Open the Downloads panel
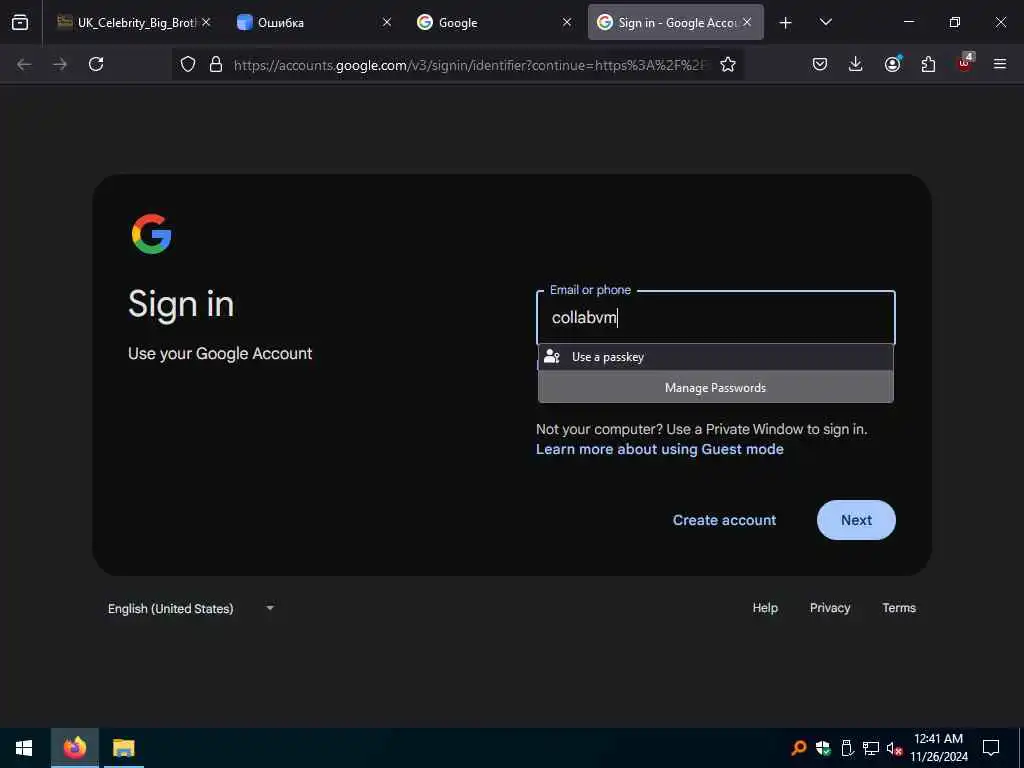This screenshot has height=768, width=1024. (x=856, y=64)
